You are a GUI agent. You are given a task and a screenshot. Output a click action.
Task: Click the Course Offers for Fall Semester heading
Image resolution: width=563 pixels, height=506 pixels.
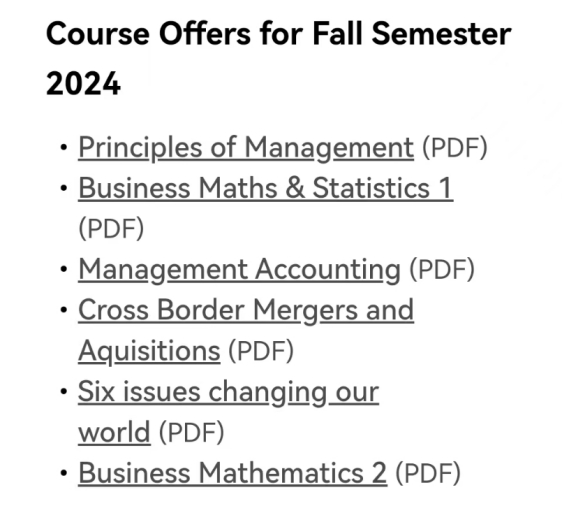click(279, 34)
